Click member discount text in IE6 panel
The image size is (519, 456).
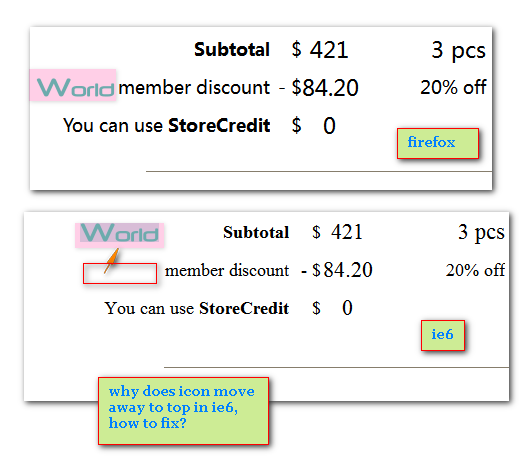pos(227,270)
